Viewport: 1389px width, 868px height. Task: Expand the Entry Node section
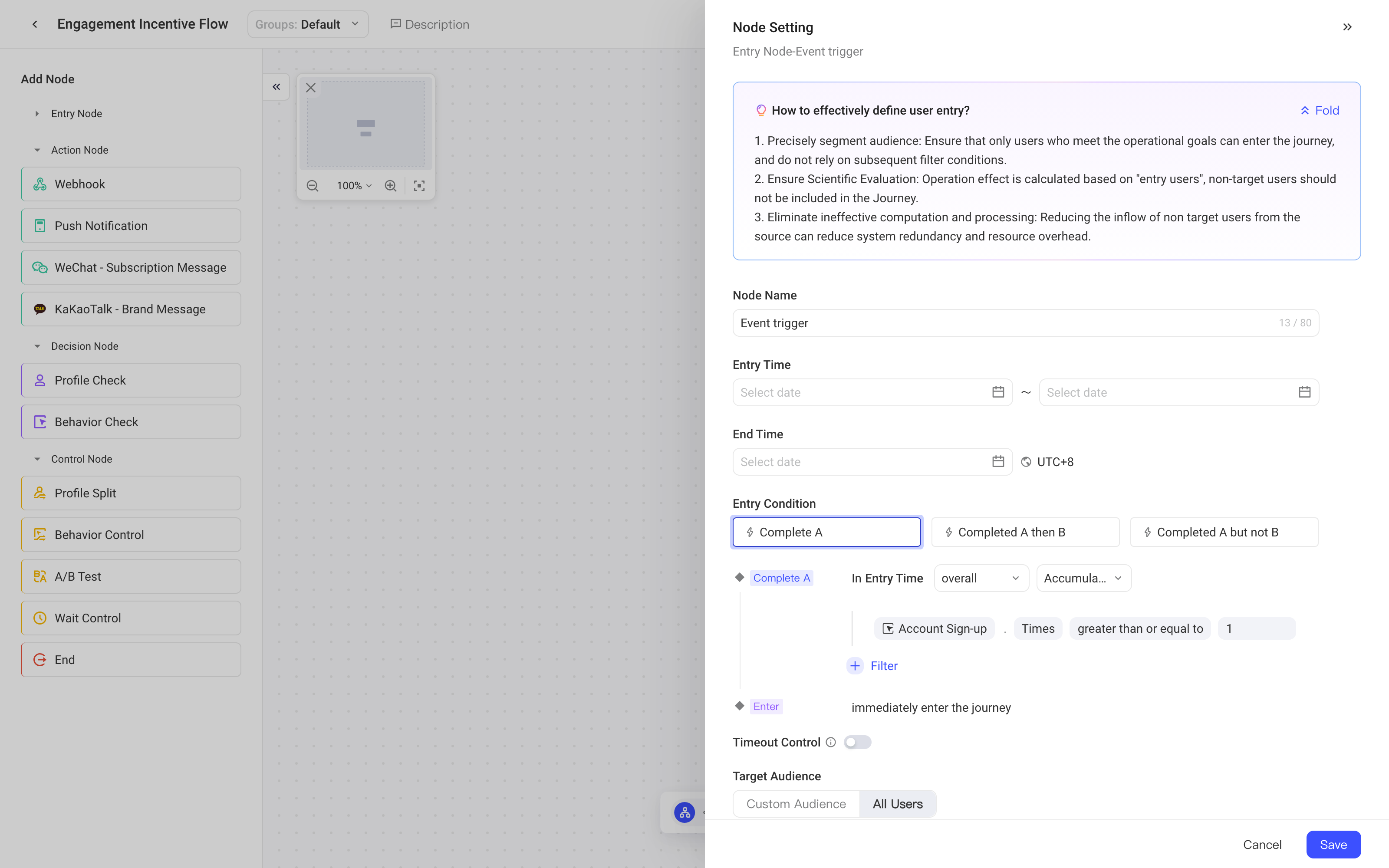pyautogui.click(x=37, y=114)
